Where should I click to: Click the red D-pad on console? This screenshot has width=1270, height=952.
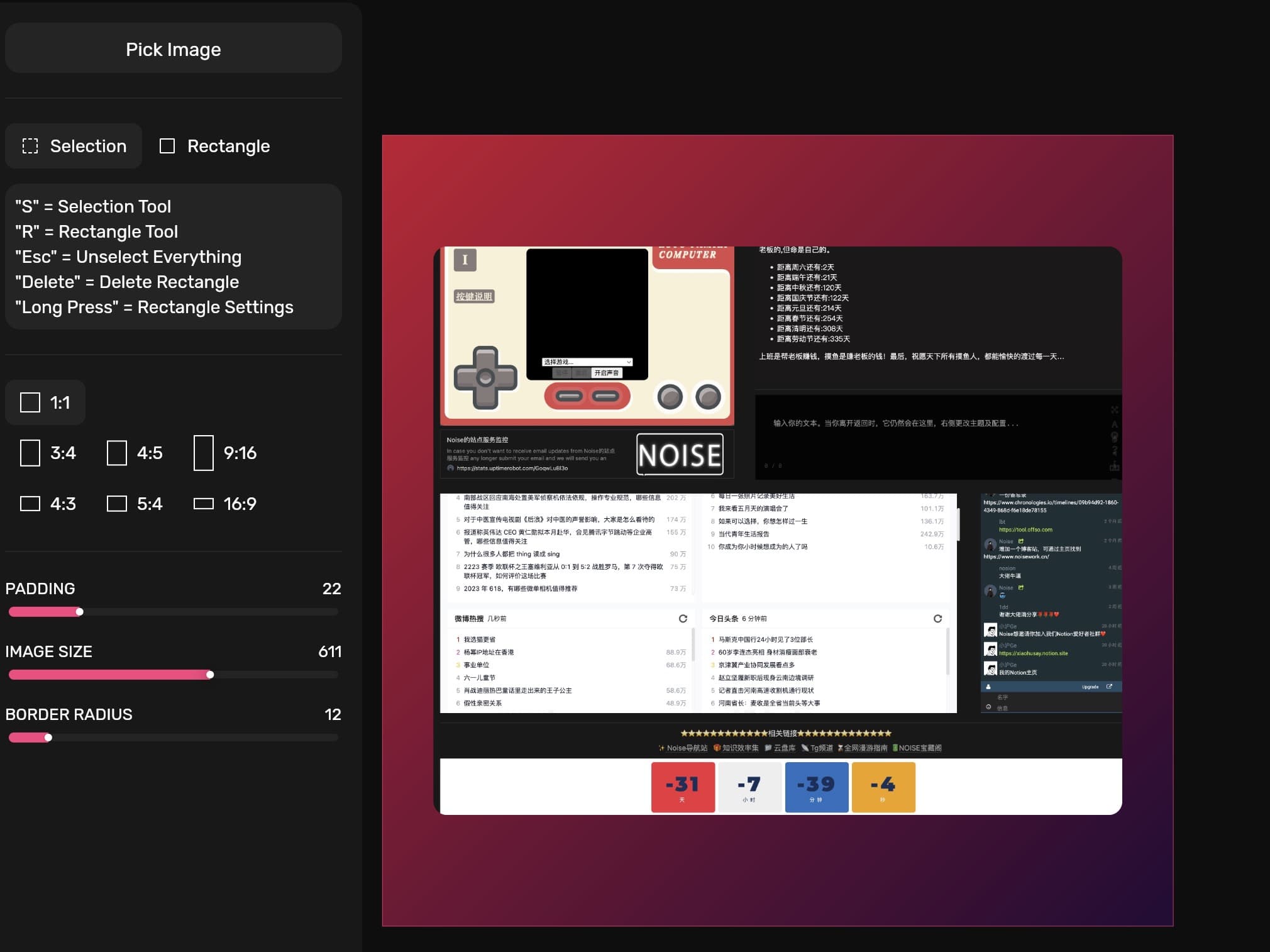(x=485, y=377)
